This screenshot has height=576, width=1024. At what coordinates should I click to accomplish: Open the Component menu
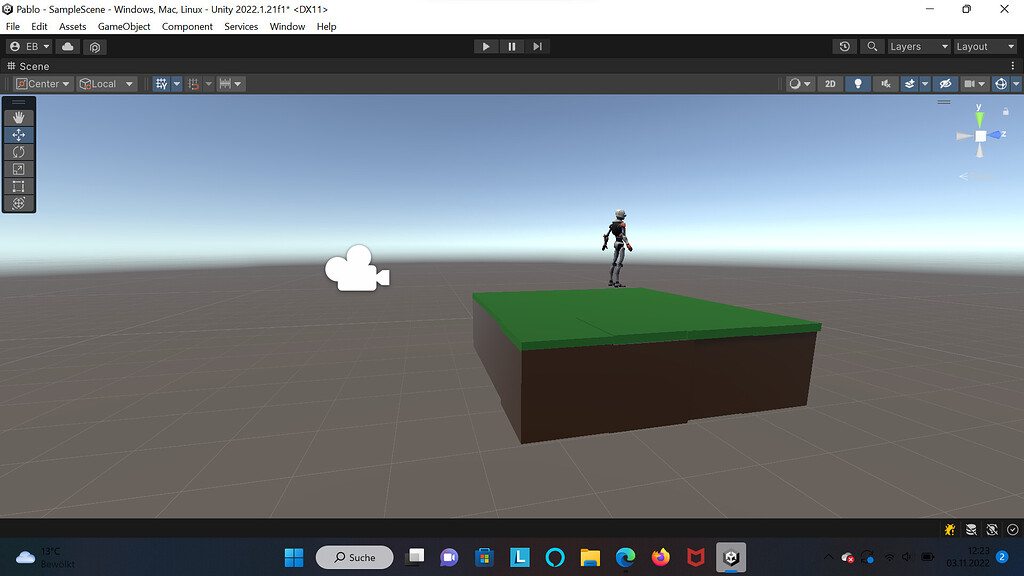coord(187,26)
